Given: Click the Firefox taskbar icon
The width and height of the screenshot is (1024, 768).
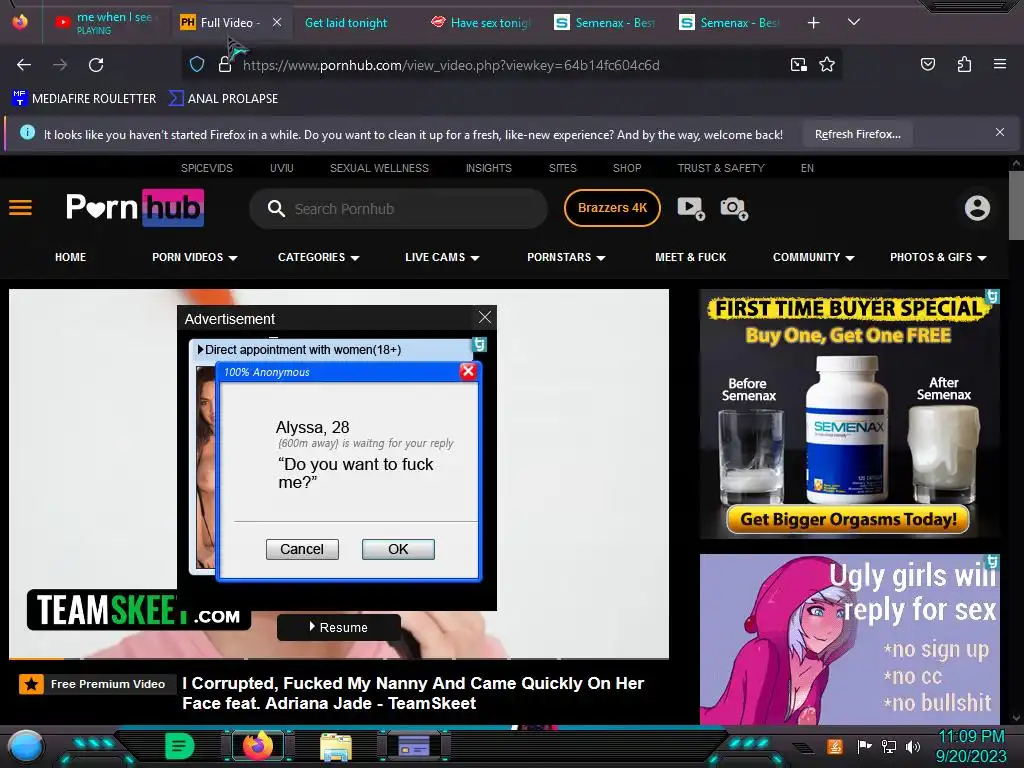Looking at the screenshot, I should (257, 746).
